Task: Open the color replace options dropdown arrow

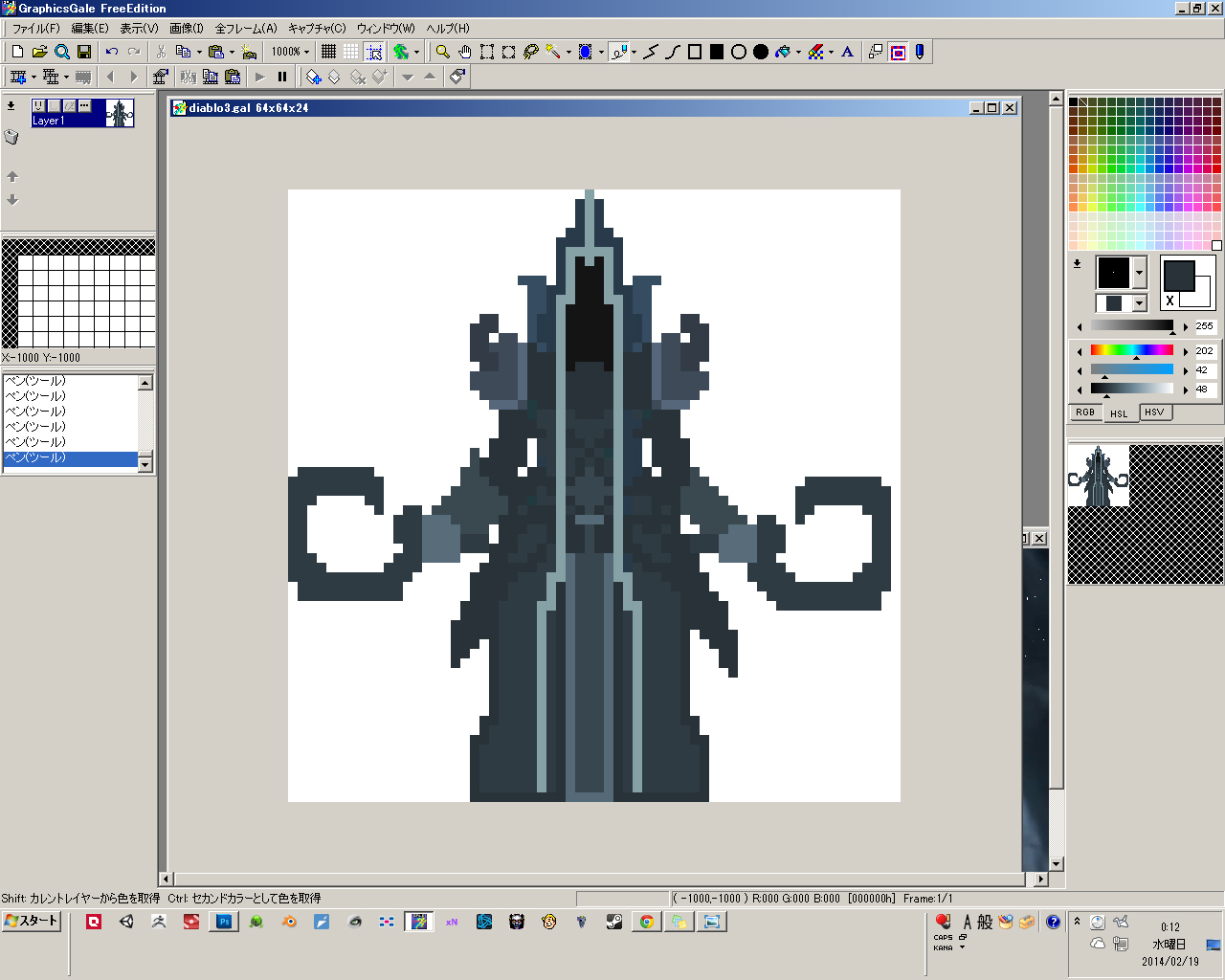Action: 831,52
